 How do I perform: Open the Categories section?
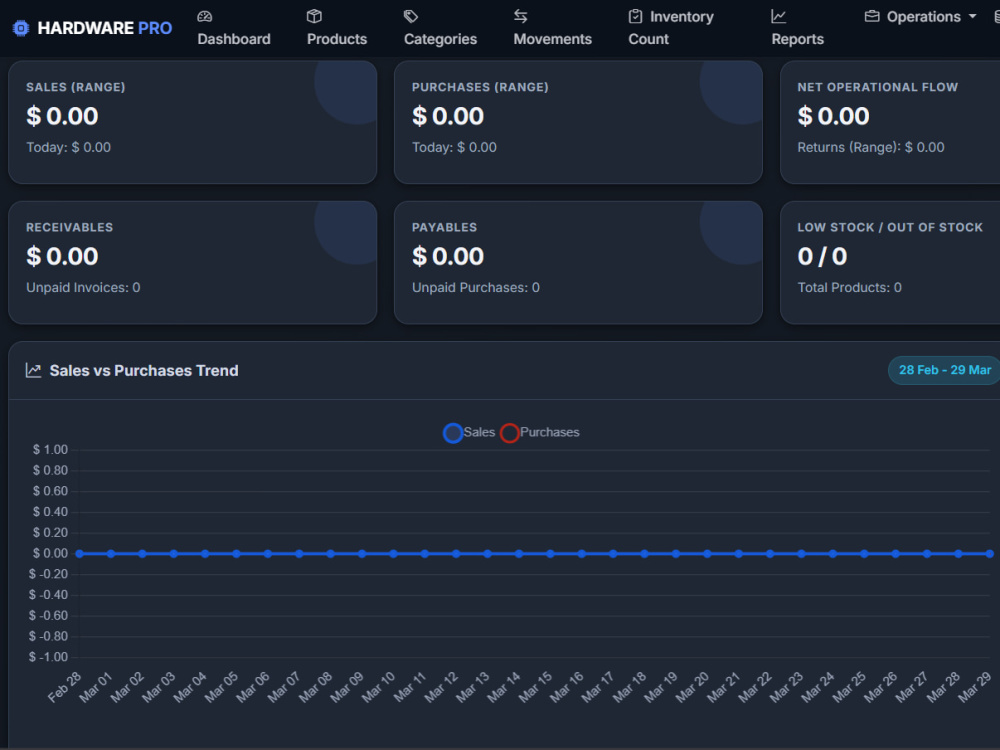pos(440,28)
